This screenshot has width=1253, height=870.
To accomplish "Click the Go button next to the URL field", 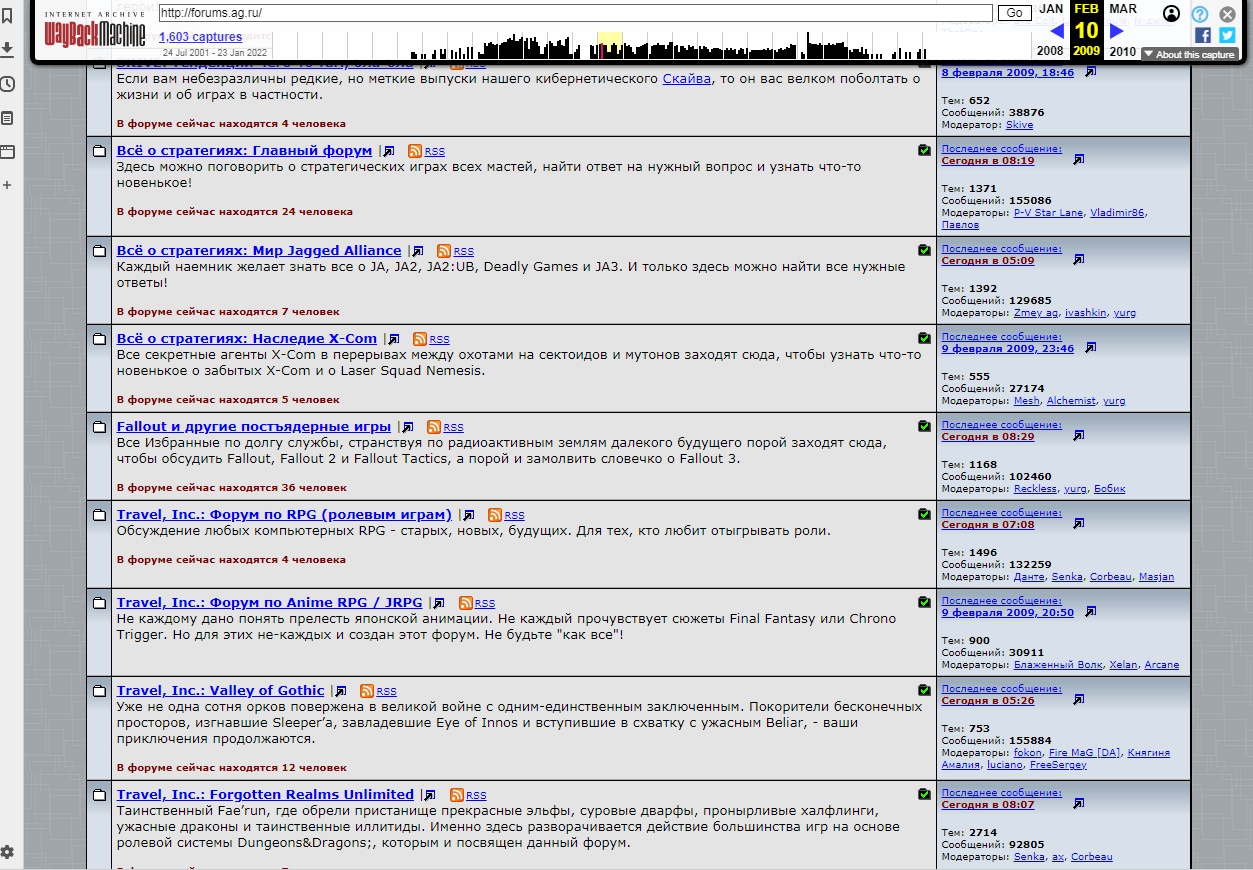I will point(1014,13).
